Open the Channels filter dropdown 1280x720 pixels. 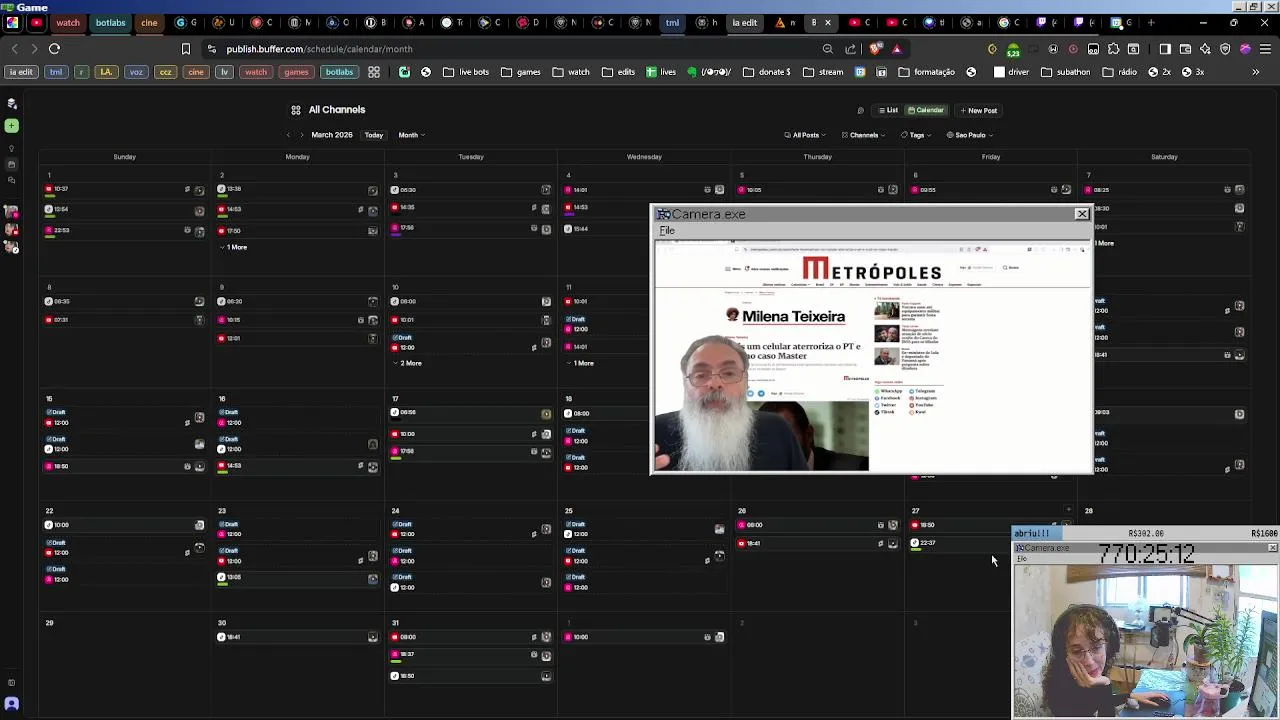[x=863, y=135]
